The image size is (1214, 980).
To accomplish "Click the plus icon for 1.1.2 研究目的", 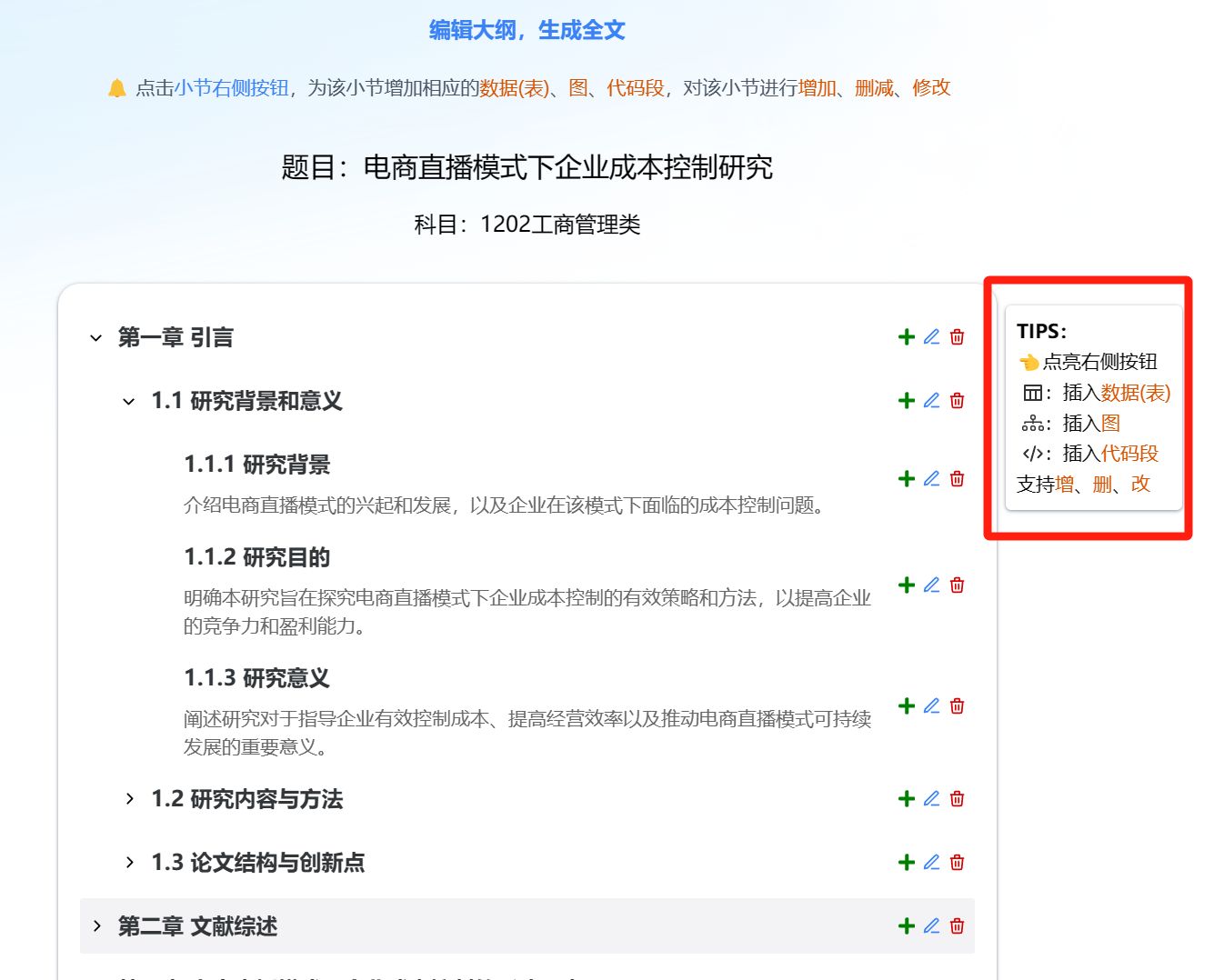I will click(906, 585).
